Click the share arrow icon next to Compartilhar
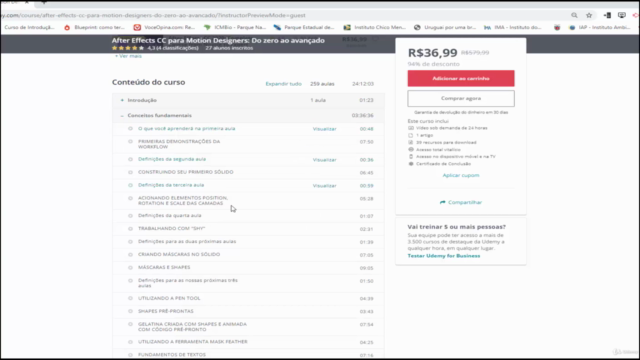Viewport: 640px width, 360px height. pyautogui.click(x=442, y=202)
